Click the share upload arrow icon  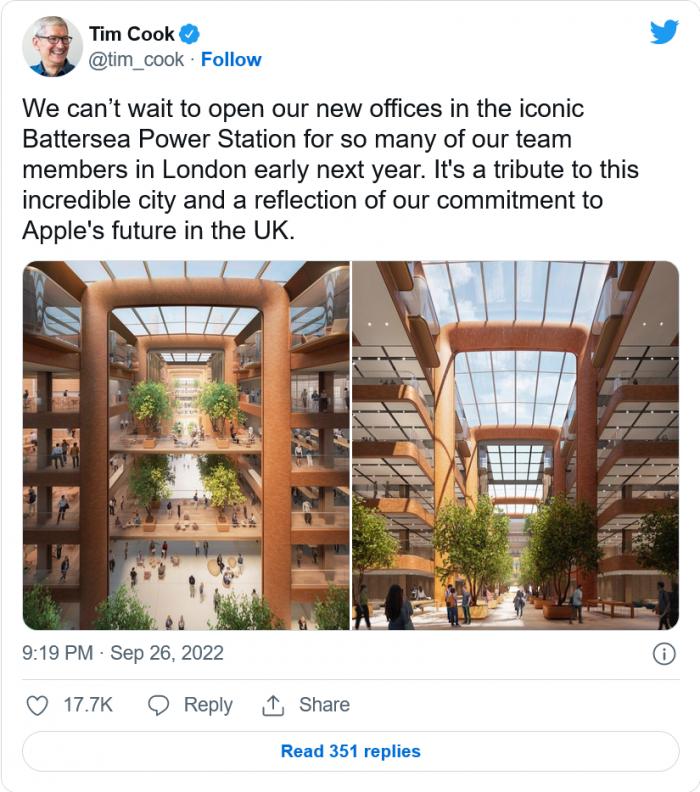pos(273,705)
